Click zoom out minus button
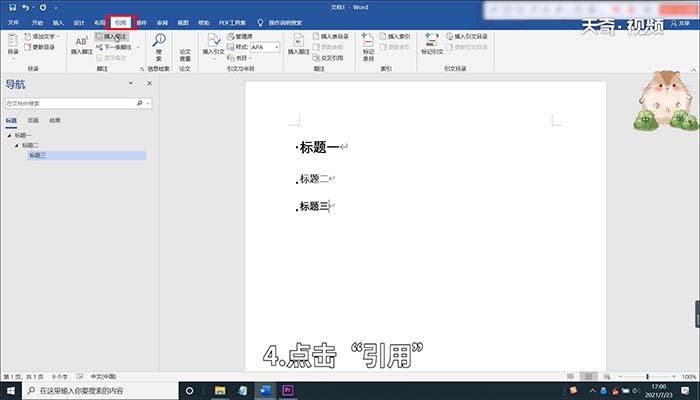Screen dimensions: 700x400 pyautogui.click(x=620, y=377)
